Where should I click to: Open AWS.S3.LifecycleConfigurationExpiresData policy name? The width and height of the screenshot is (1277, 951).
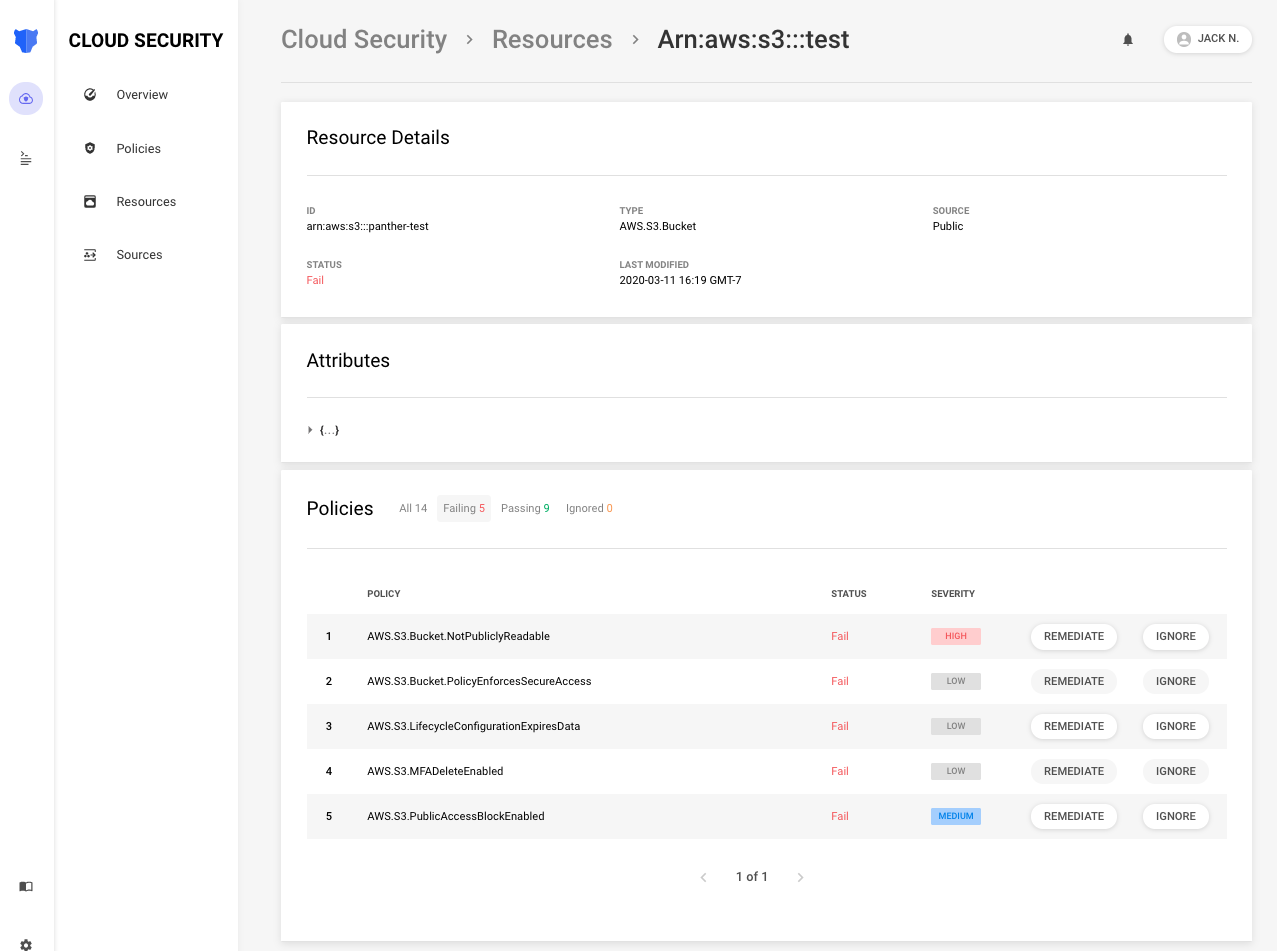point(473,726)
